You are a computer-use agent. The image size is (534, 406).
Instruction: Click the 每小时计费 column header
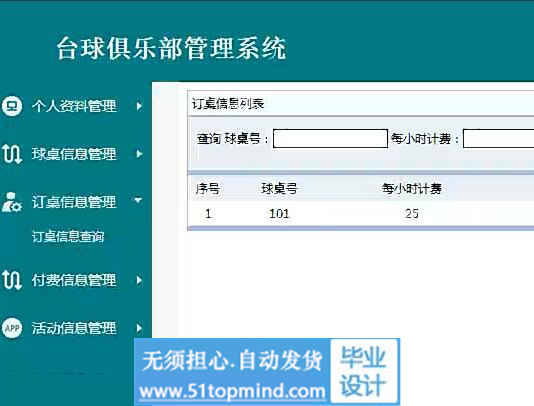(411, 188)
